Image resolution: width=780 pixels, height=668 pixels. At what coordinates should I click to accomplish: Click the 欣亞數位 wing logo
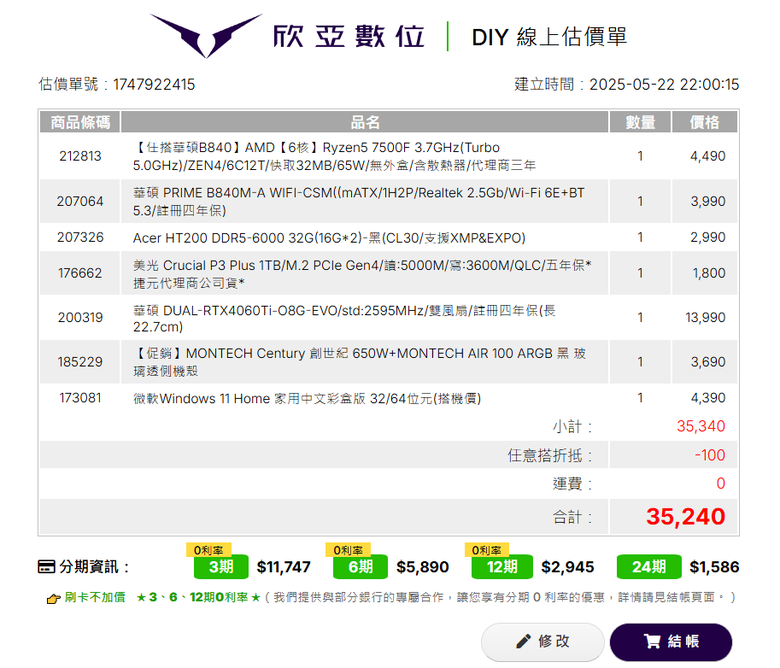click(x=206, y=36)
